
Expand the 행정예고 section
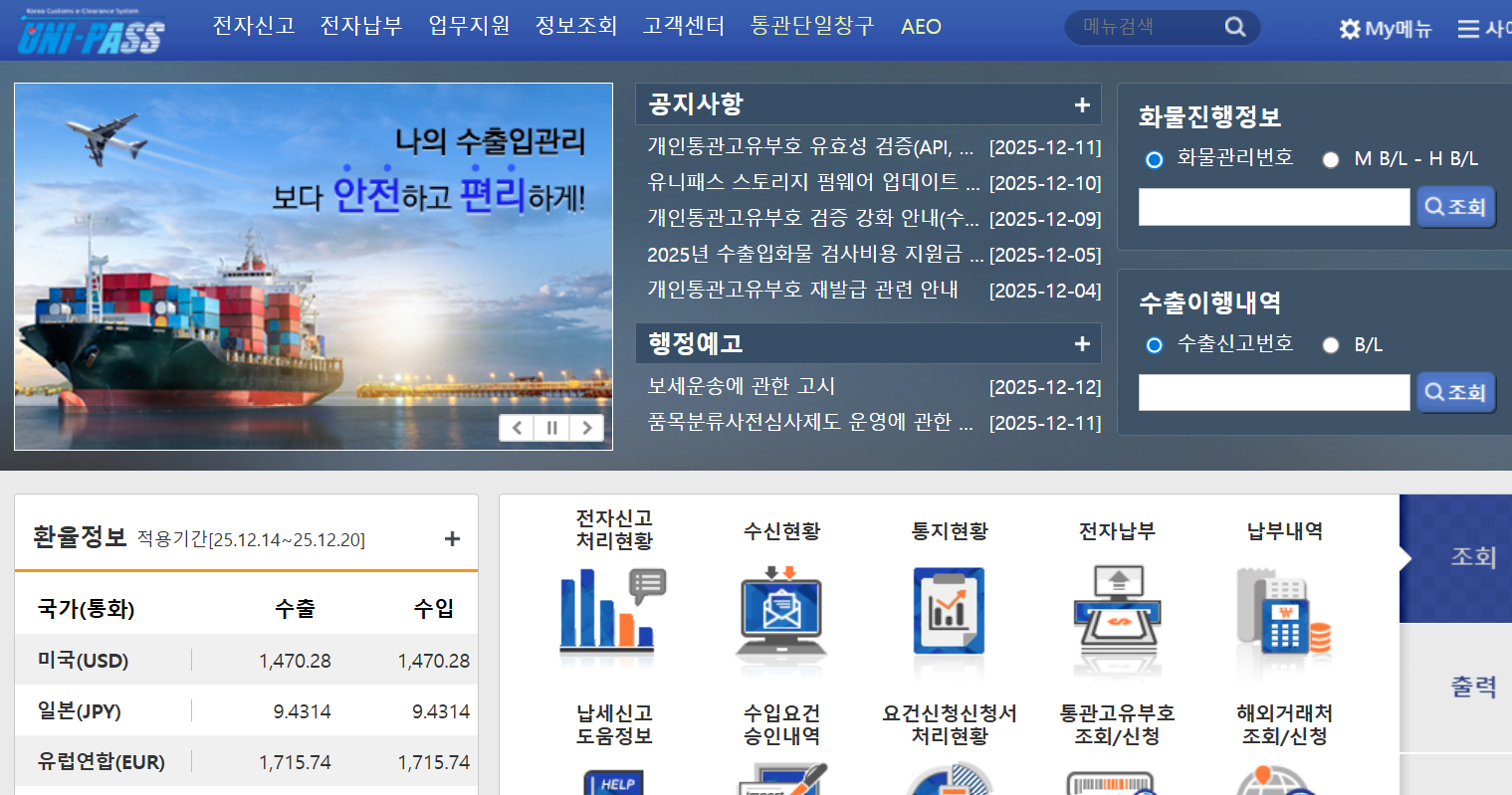pyautogui.click(x=1080, y=343)
